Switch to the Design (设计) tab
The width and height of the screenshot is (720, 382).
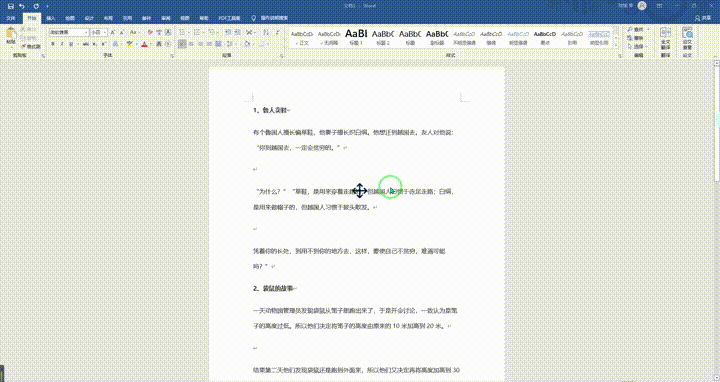[89, 18]
